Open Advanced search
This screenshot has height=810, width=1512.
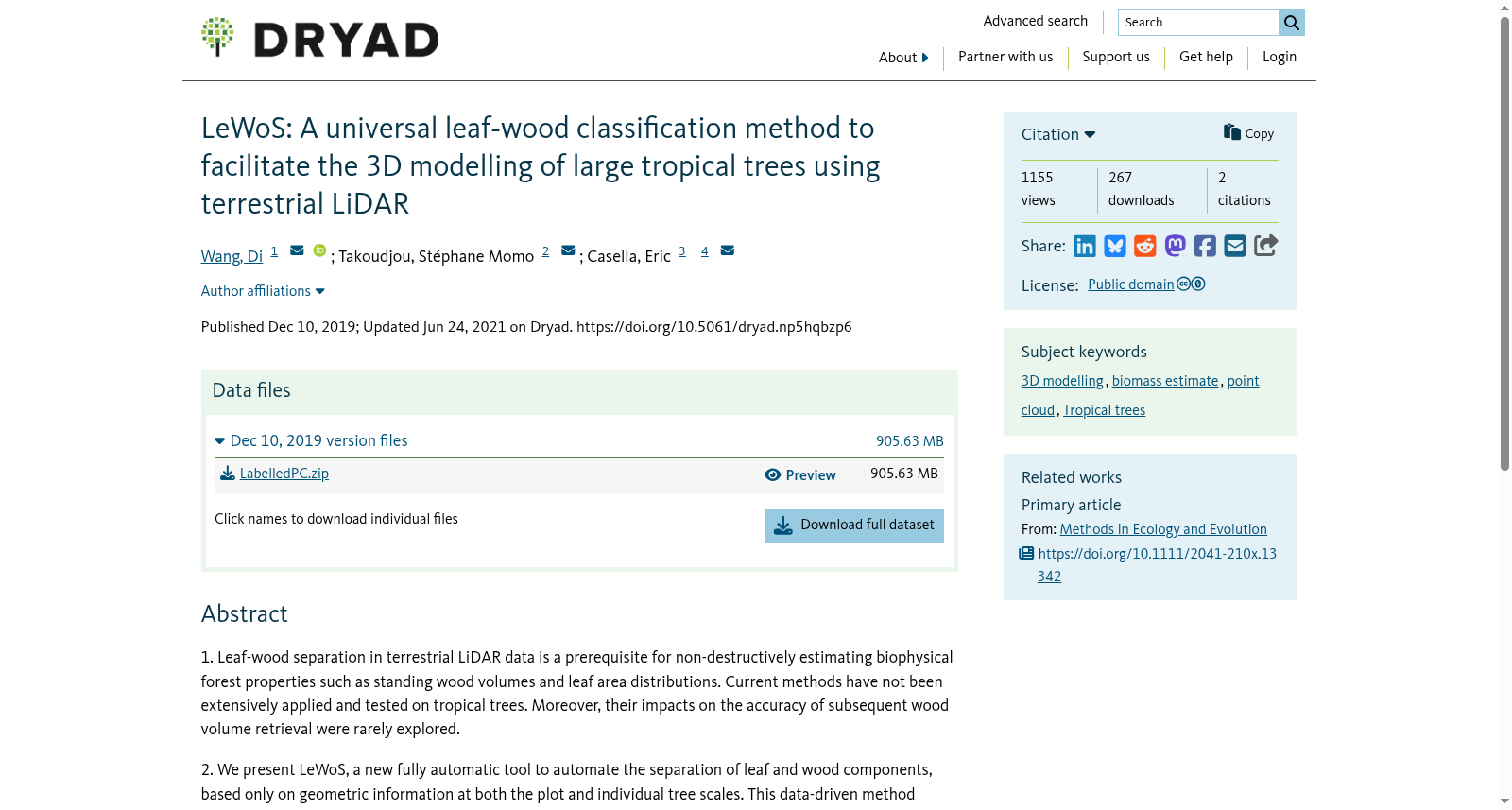[1036, 21]
